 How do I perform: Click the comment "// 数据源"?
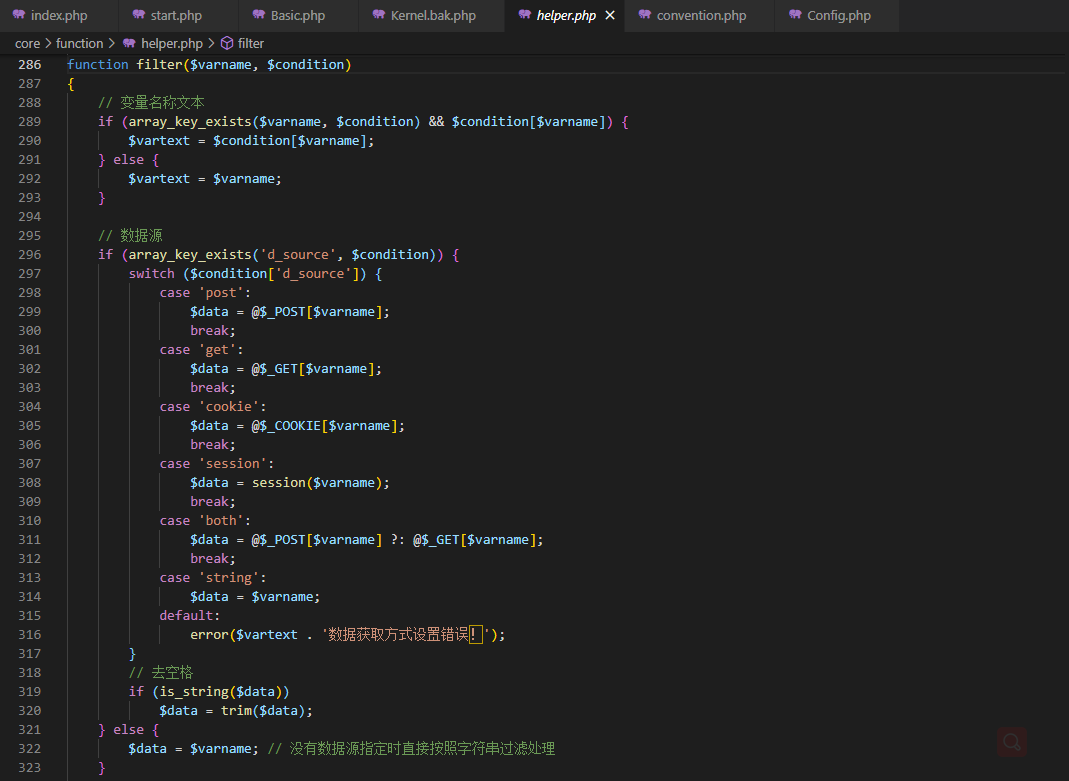(130, 236)
